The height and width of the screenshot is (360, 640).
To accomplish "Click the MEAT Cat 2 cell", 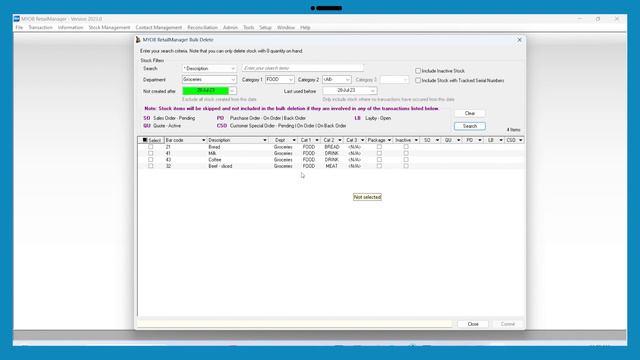I will [331, 166].
